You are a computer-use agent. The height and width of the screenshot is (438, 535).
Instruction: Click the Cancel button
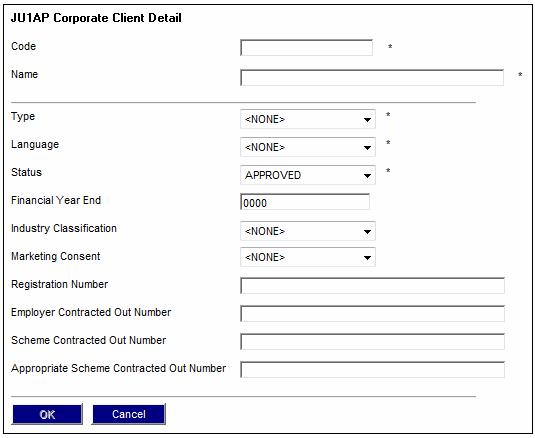(129, 414)
